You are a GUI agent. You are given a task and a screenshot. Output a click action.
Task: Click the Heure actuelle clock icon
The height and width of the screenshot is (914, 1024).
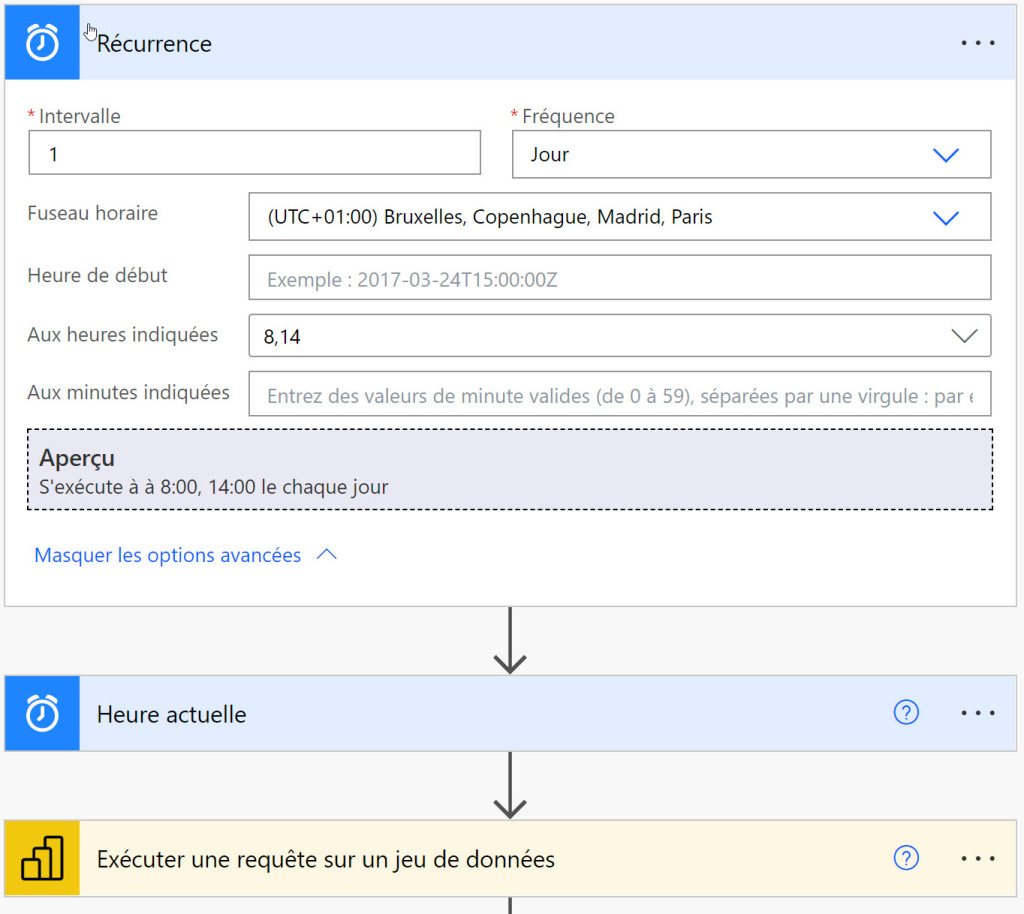[41, 713]
